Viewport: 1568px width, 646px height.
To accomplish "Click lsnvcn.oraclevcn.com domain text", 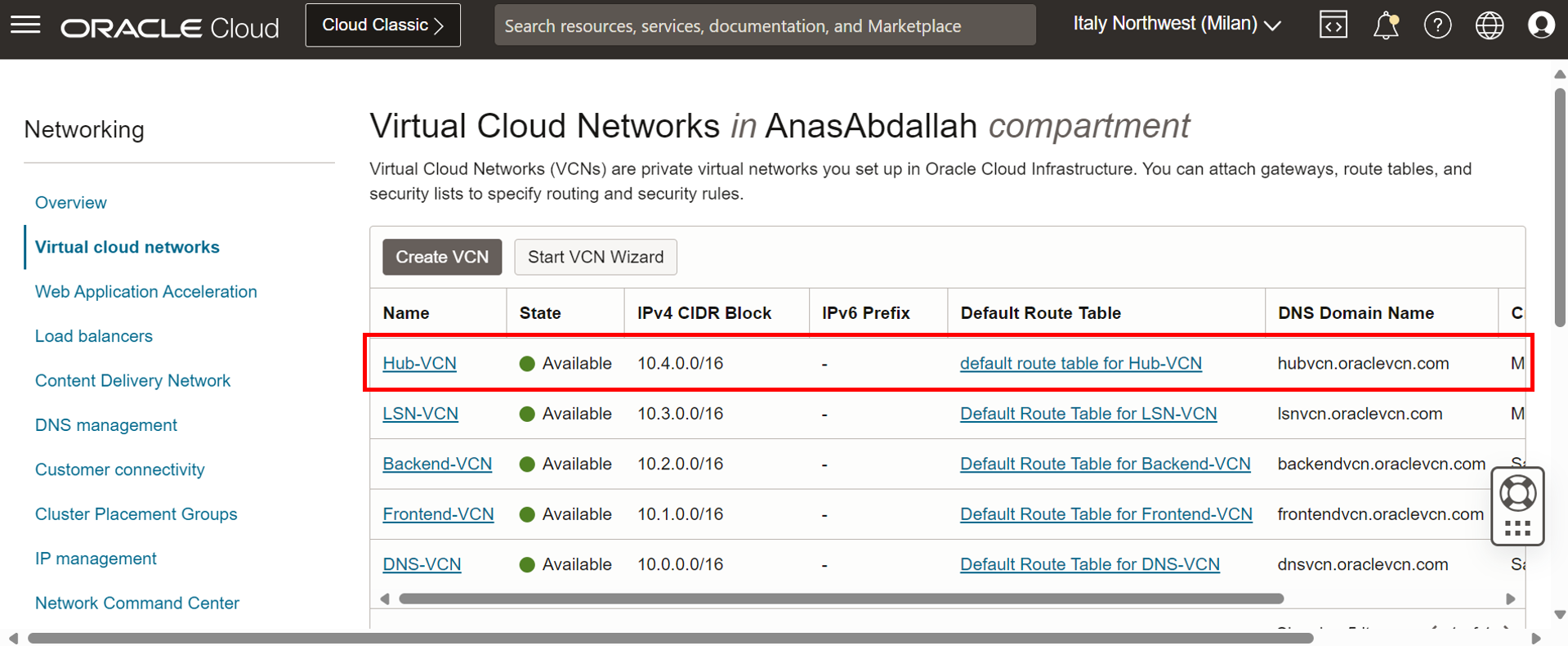I will [1360, 414].
